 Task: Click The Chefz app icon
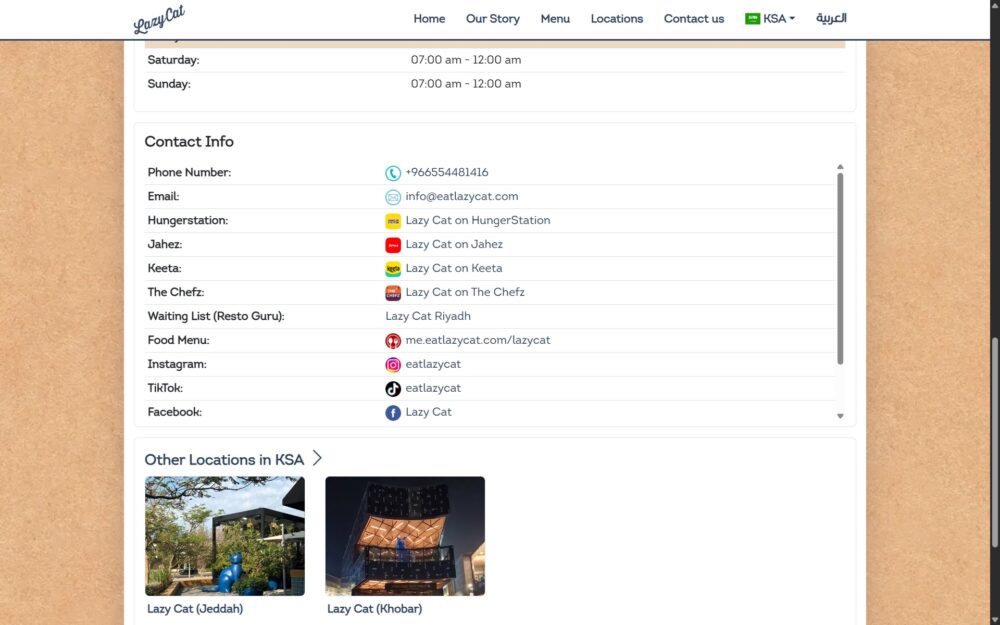point(393,293)
